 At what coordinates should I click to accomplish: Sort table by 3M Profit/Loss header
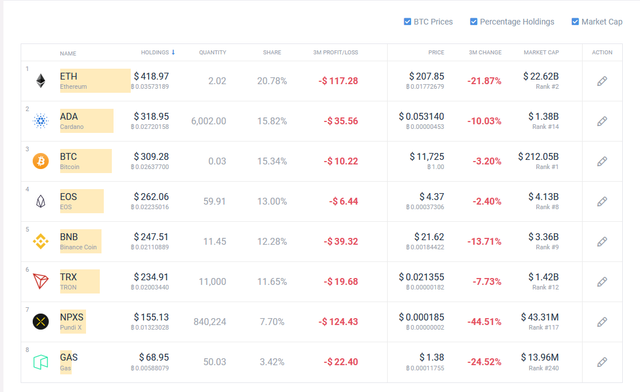tap(336, 52)
